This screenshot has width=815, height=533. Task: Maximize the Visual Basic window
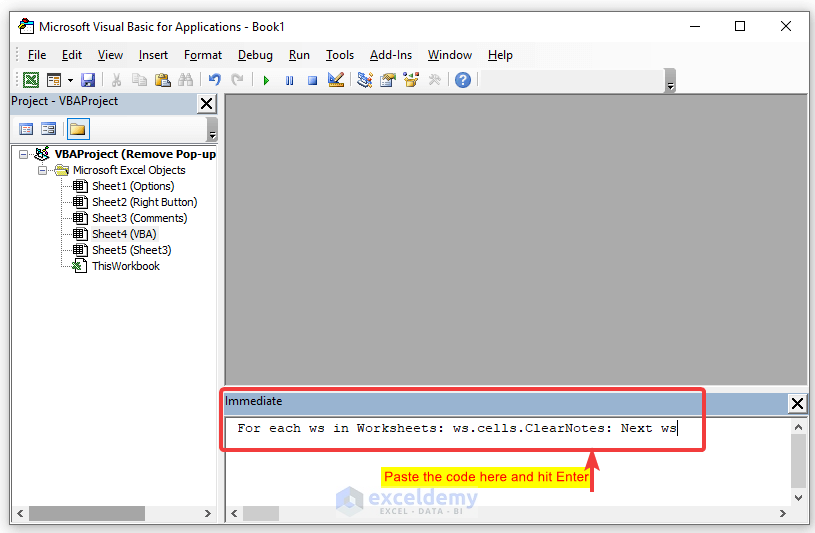pos(740,26)
